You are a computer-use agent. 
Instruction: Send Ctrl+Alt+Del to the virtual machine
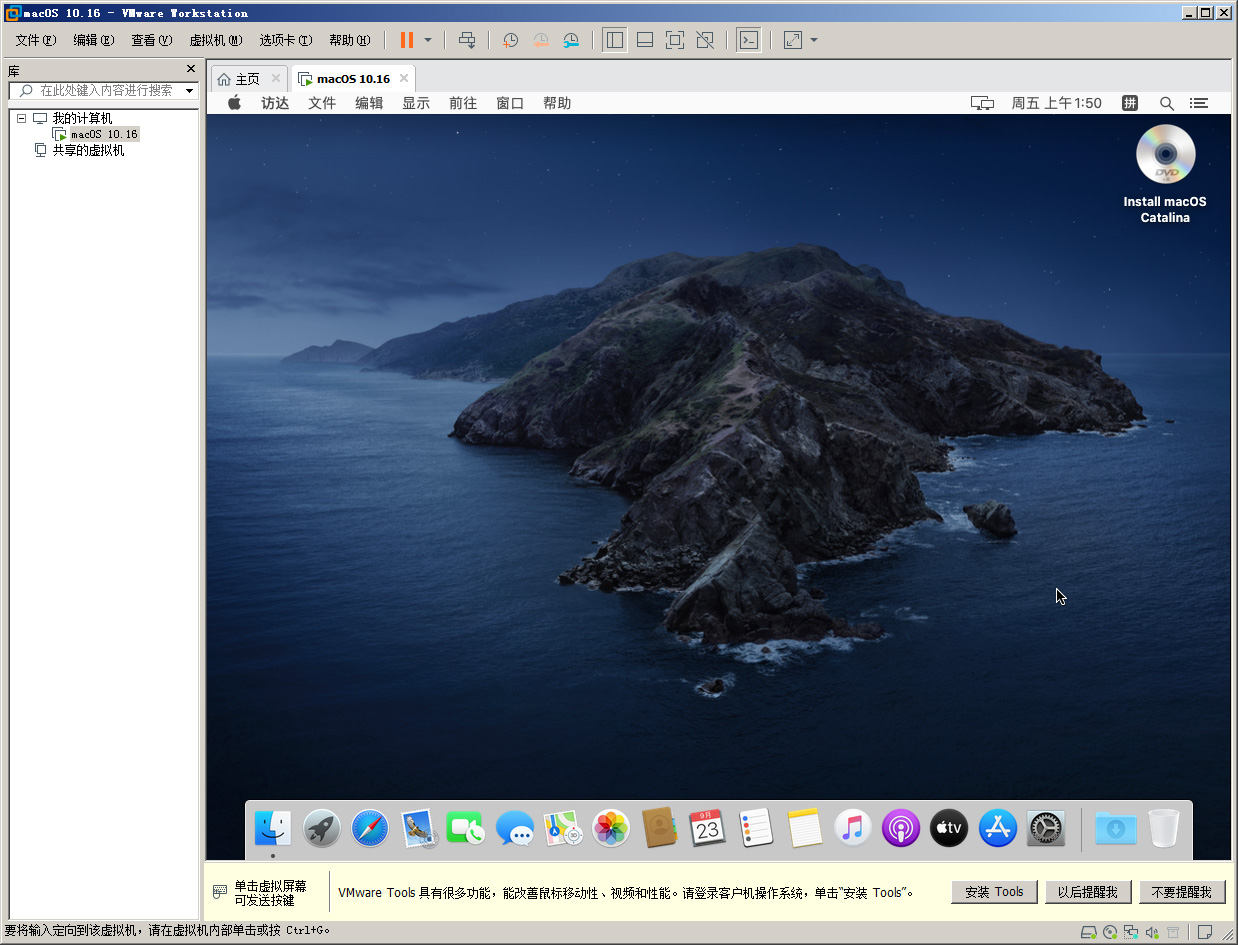tap(467, 40)
